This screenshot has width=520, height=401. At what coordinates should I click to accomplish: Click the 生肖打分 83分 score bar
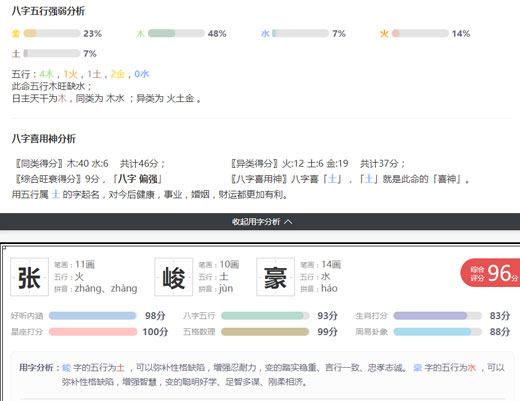coord(438,316)
